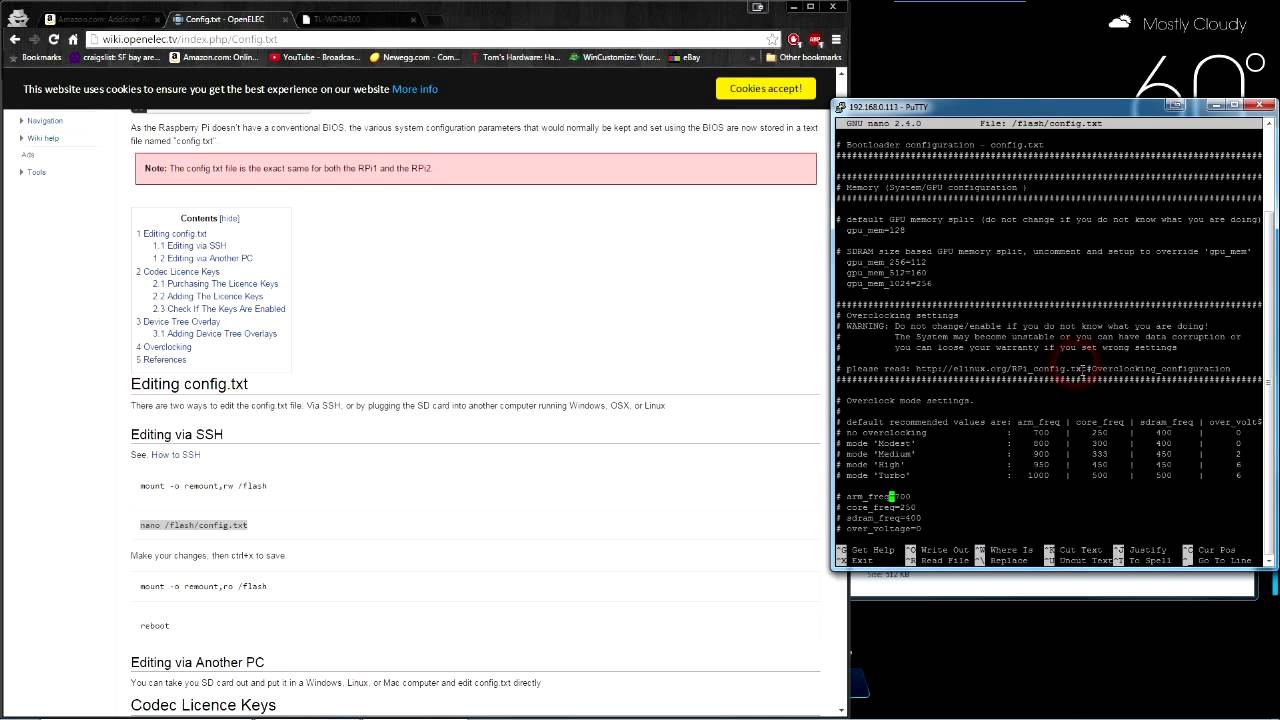Bookmark this page with the star icon
This screenshot has width=1280, height=720.
pos(772,39)
